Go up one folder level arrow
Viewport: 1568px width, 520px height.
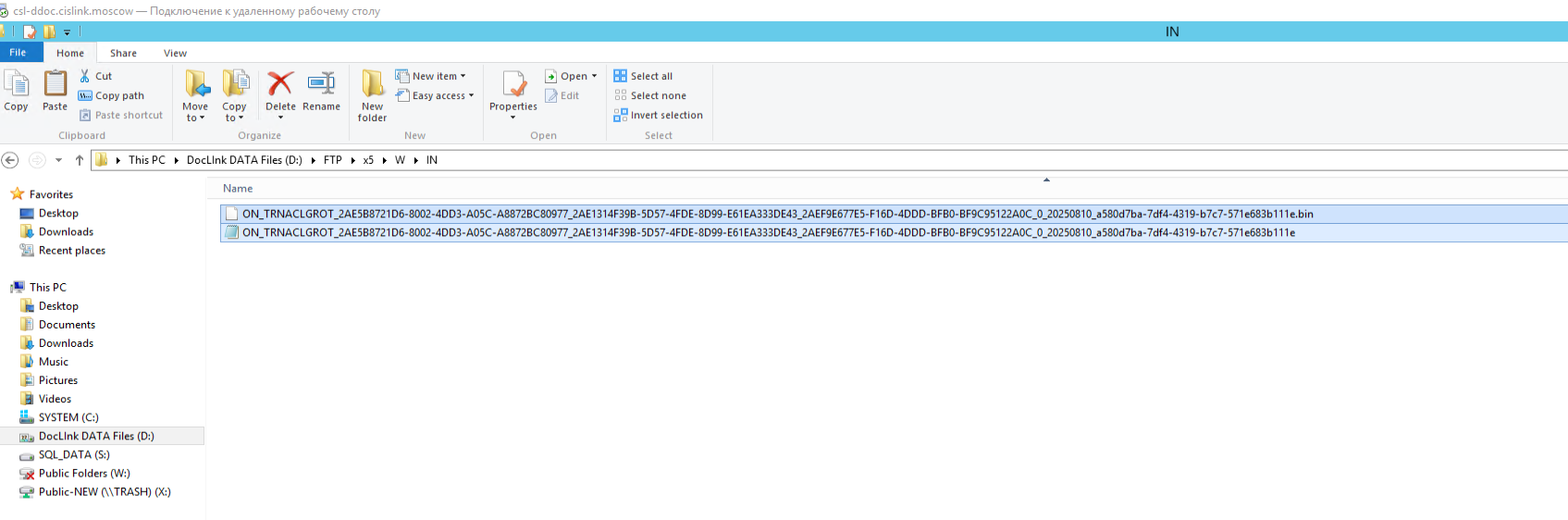click(x=80, y=160)
